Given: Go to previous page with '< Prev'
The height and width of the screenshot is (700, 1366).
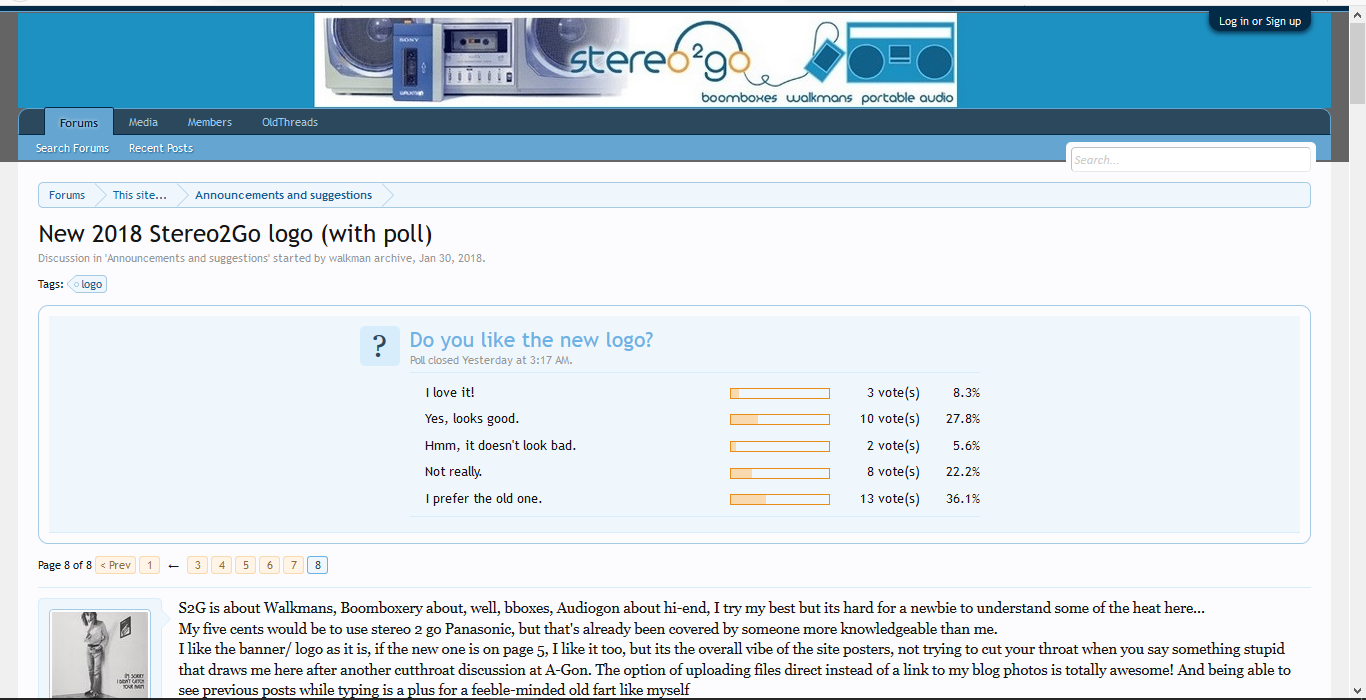Looking at the screenshot, I should pyautogui.click(x=116, y=565).
